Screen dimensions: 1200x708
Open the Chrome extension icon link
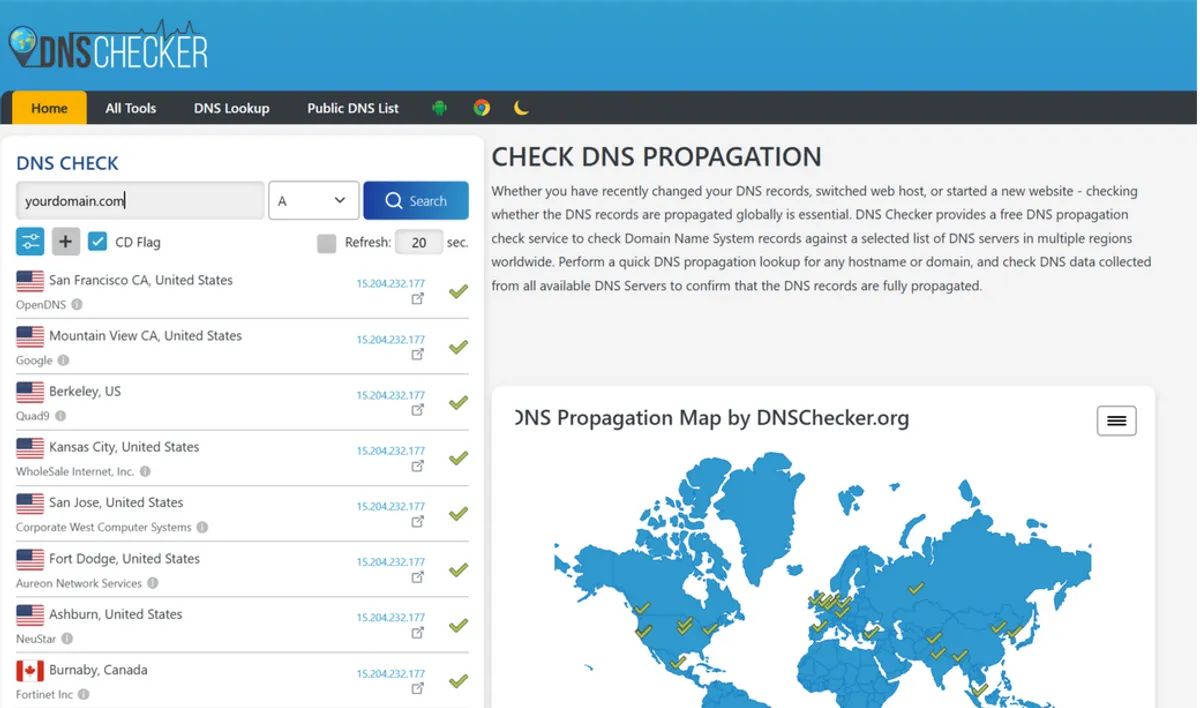pos(482,108)
